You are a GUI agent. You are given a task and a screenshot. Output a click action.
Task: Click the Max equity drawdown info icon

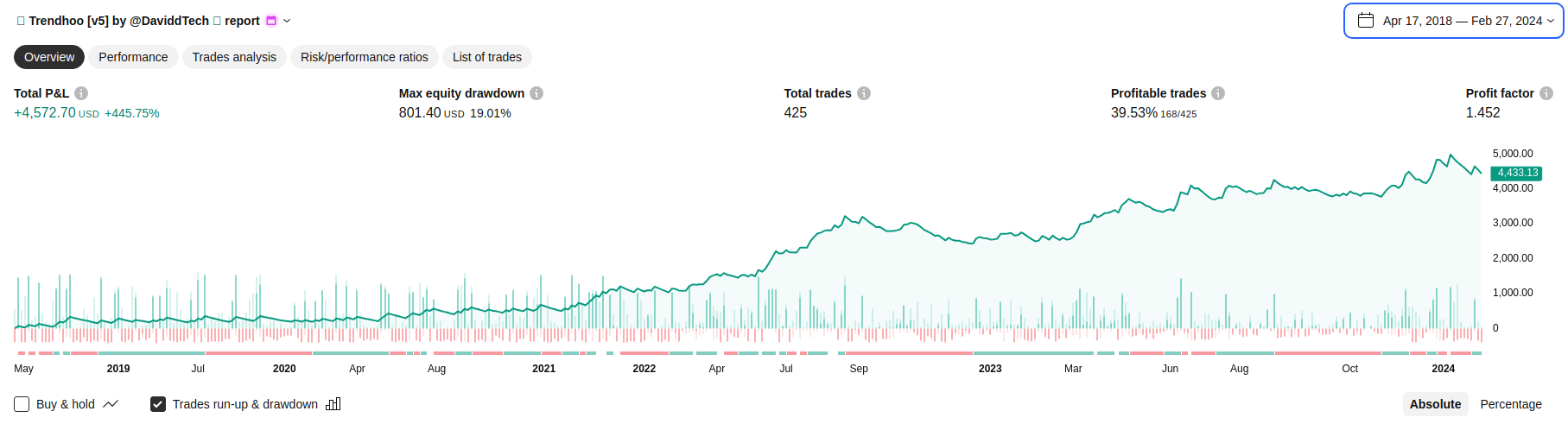coord(536,93)
